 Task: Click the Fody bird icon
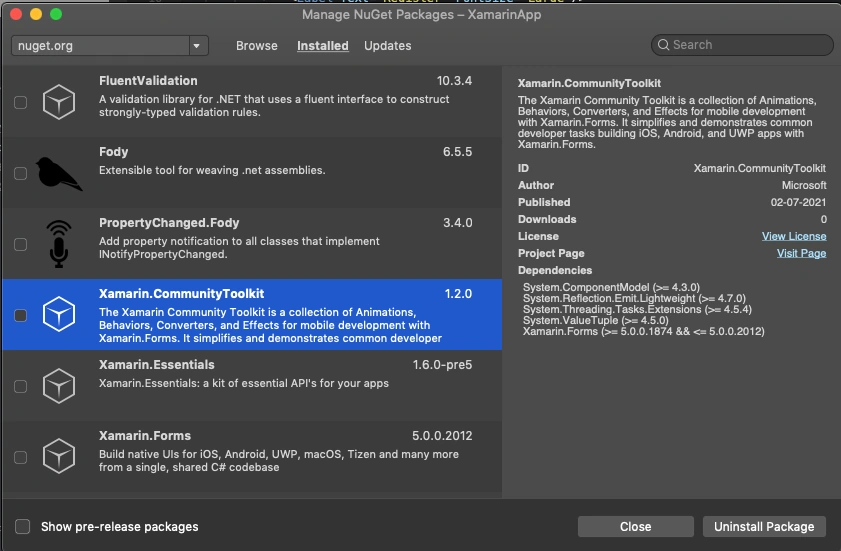coord(58,173)
